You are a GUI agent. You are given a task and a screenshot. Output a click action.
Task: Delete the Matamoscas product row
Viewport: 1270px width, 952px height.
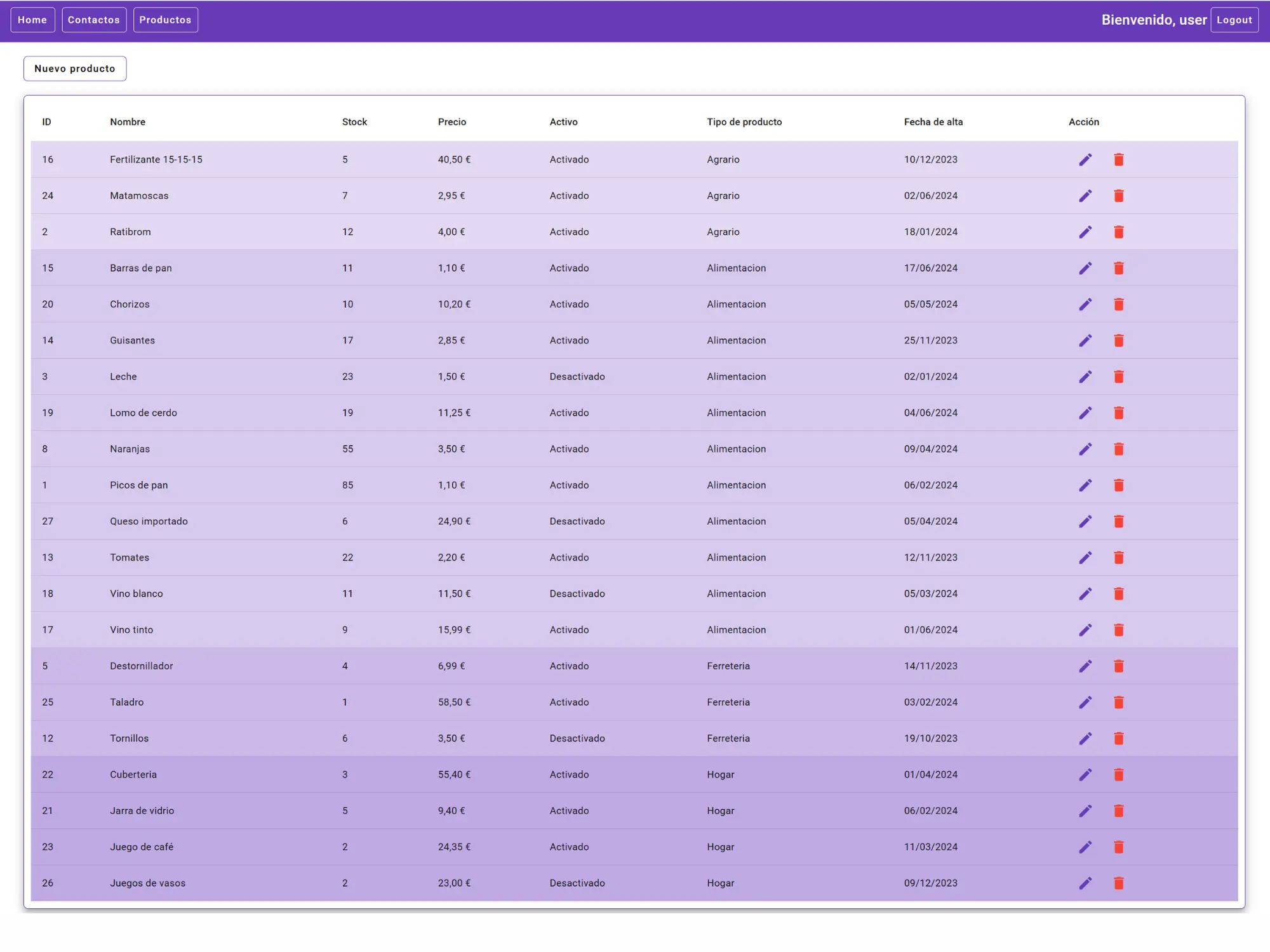point(1119,195)
